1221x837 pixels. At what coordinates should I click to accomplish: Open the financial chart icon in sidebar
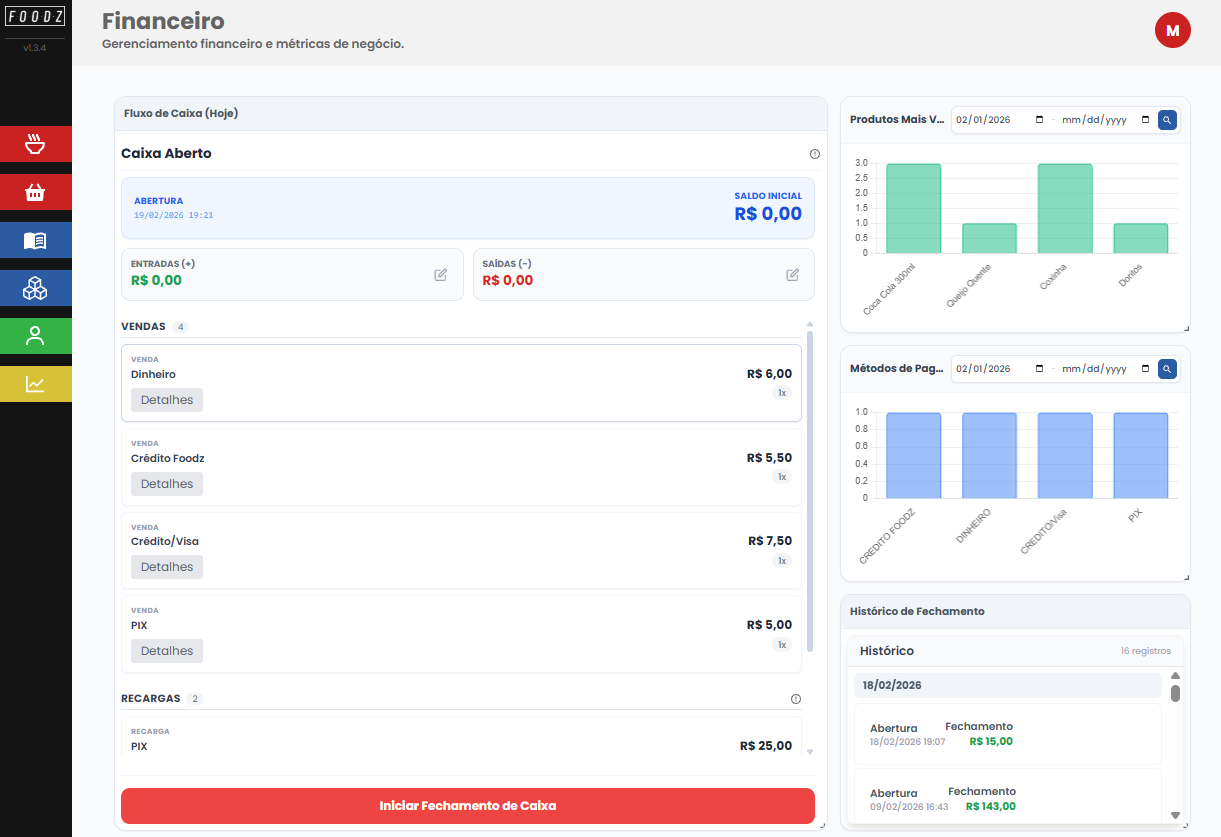coord(36,383)
